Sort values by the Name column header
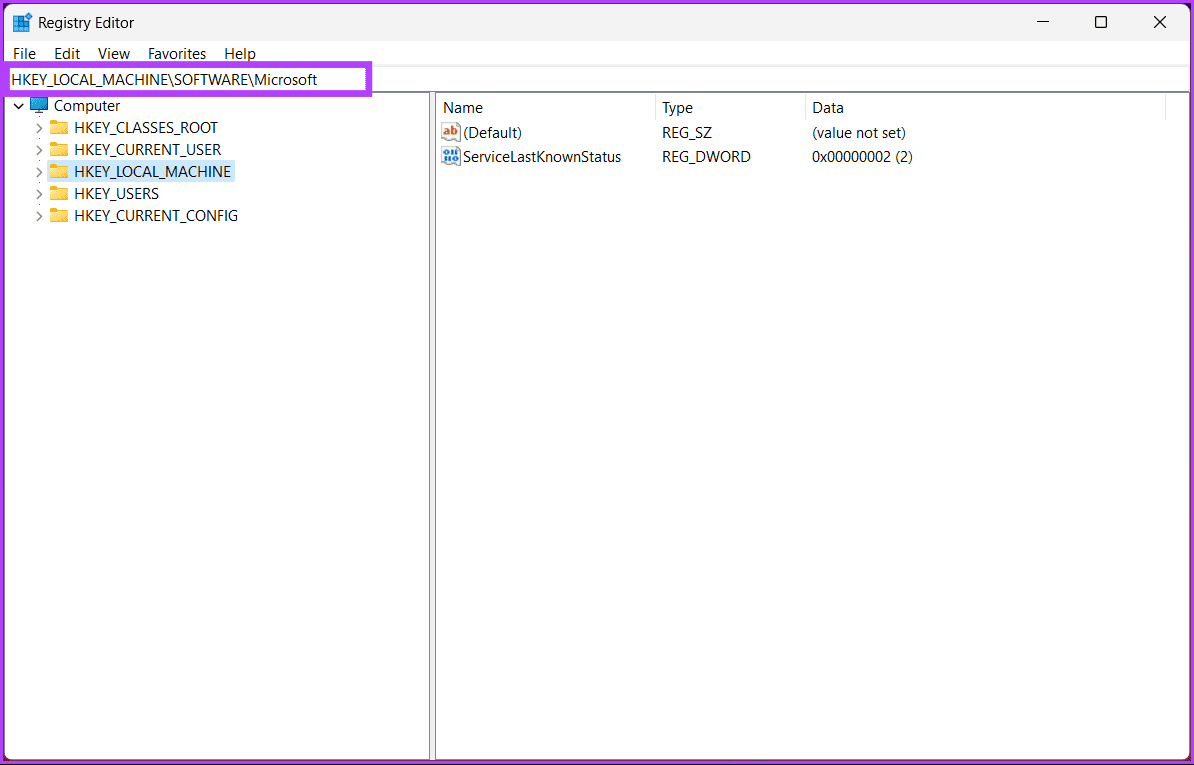1194x765 pixels. pyautogui.click(x=545, y=107)
